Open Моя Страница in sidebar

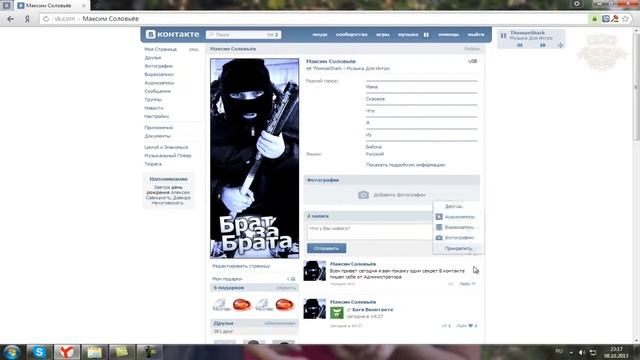pyautogui.click(x=160, y=49)
